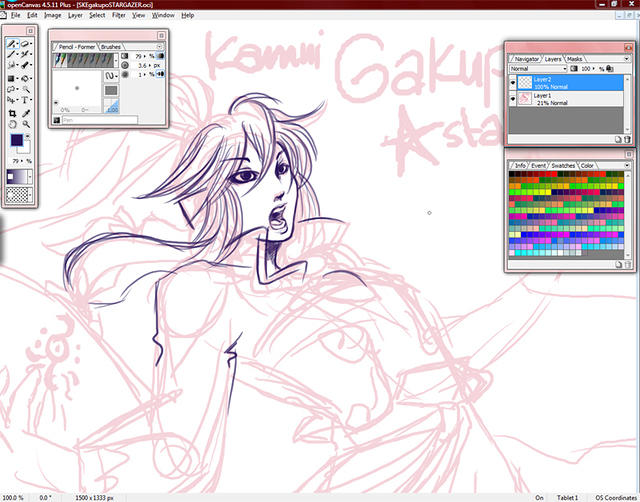640x502 pixels.
Task: Switch to the Brushes tab
Action: point(111,47)
